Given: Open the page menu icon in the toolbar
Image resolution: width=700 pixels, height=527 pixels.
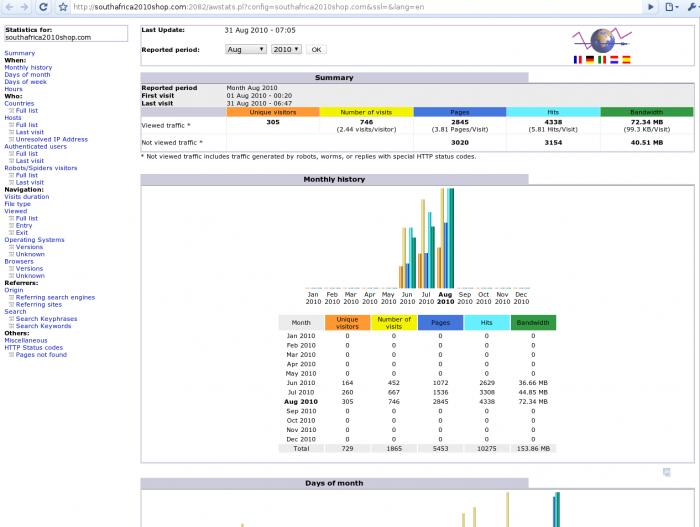Looking at the screenshot, I should (x=671, y=7).
